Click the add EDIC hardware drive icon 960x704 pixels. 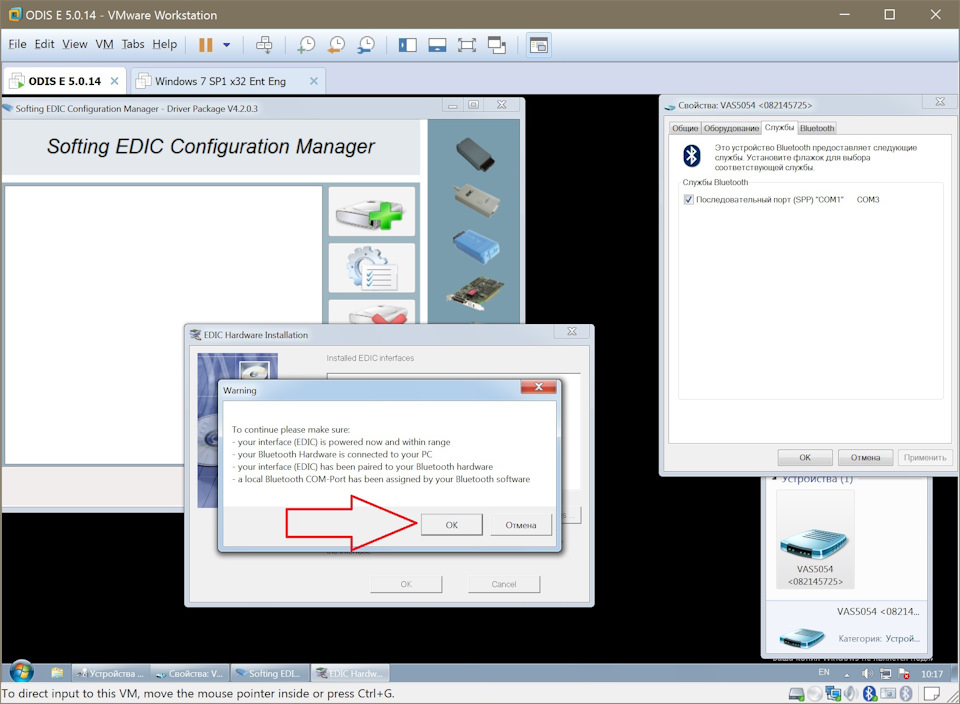[372, 212]
